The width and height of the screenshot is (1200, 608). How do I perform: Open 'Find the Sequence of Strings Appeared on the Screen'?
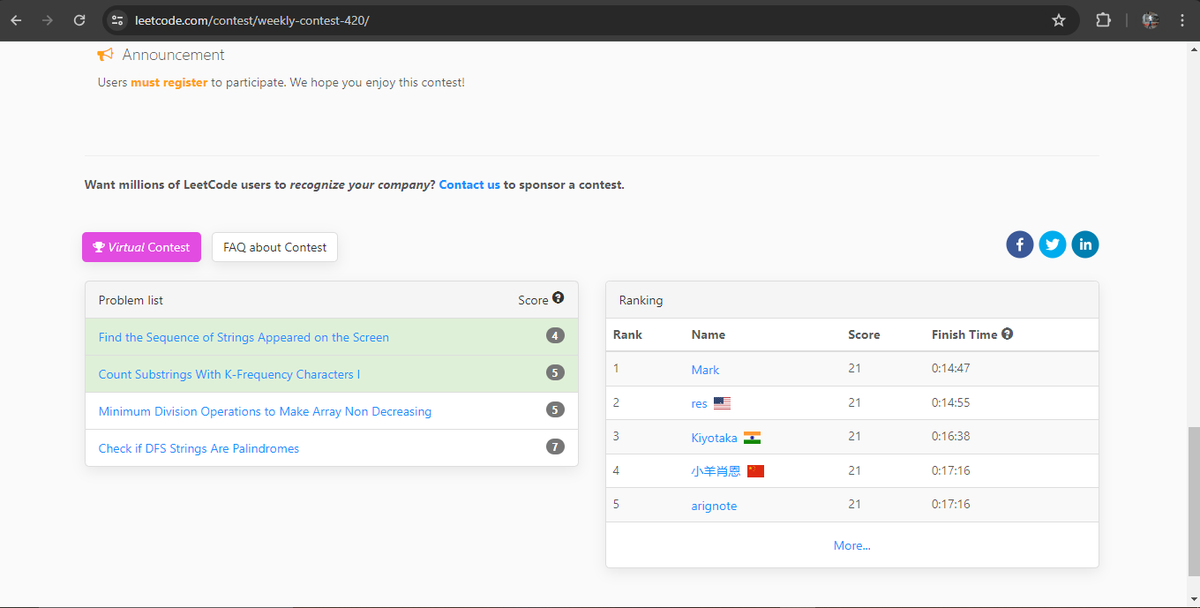(244, 337)
